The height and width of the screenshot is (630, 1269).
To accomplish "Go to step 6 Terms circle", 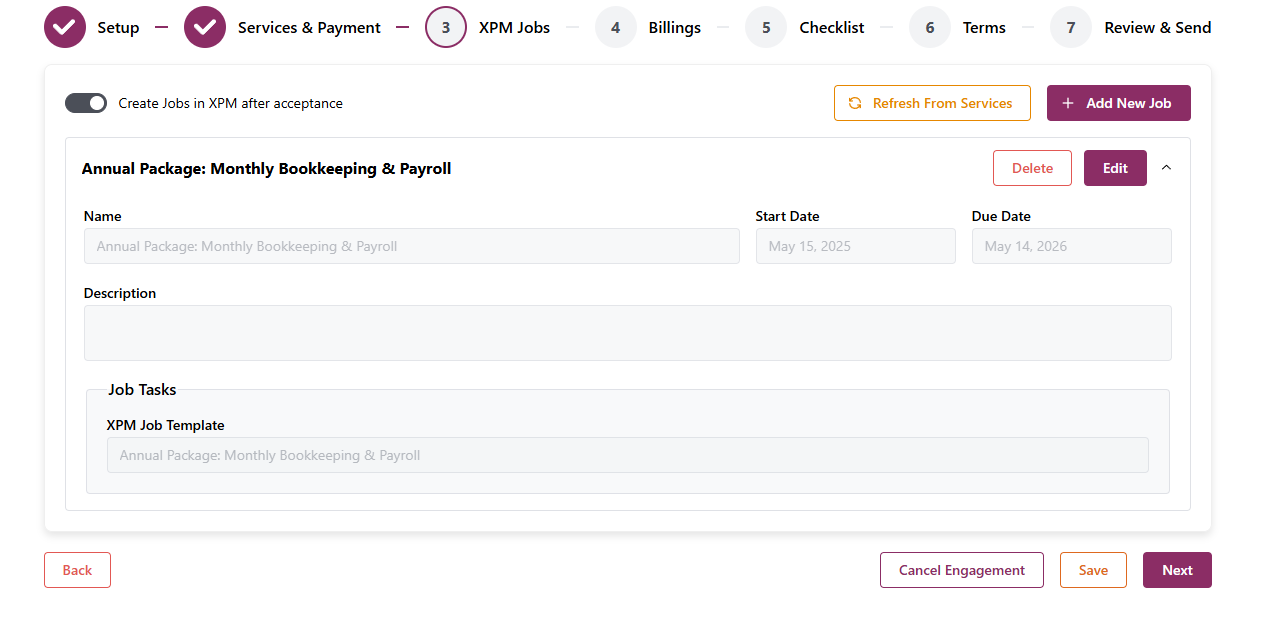I will (930, 27).
